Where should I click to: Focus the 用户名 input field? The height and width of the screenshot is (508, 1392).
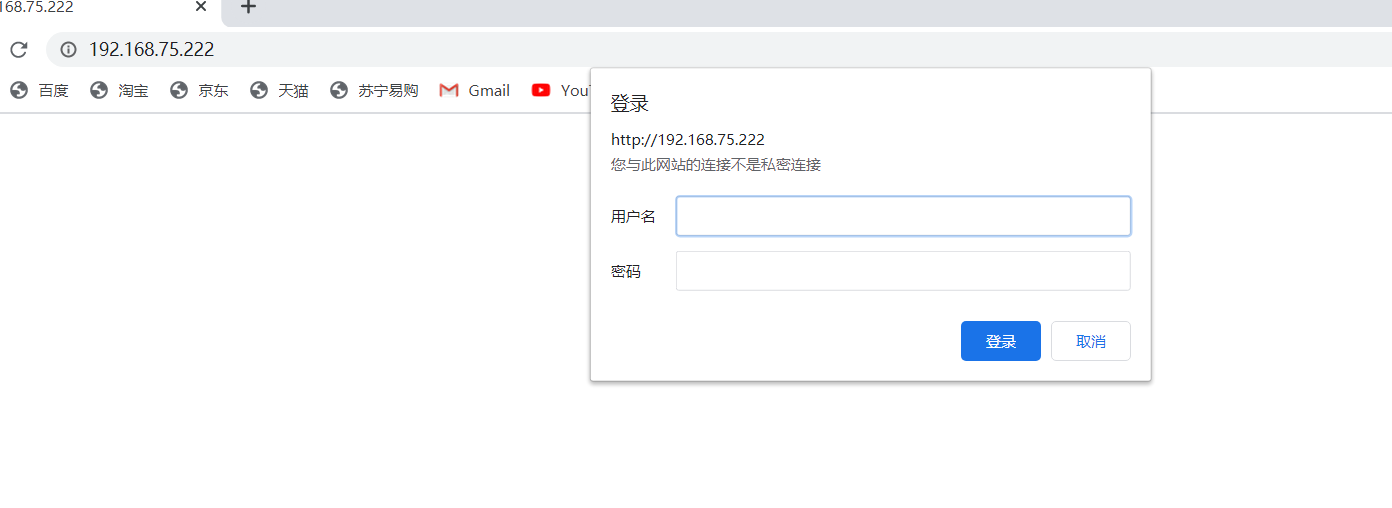click(903, 216)
